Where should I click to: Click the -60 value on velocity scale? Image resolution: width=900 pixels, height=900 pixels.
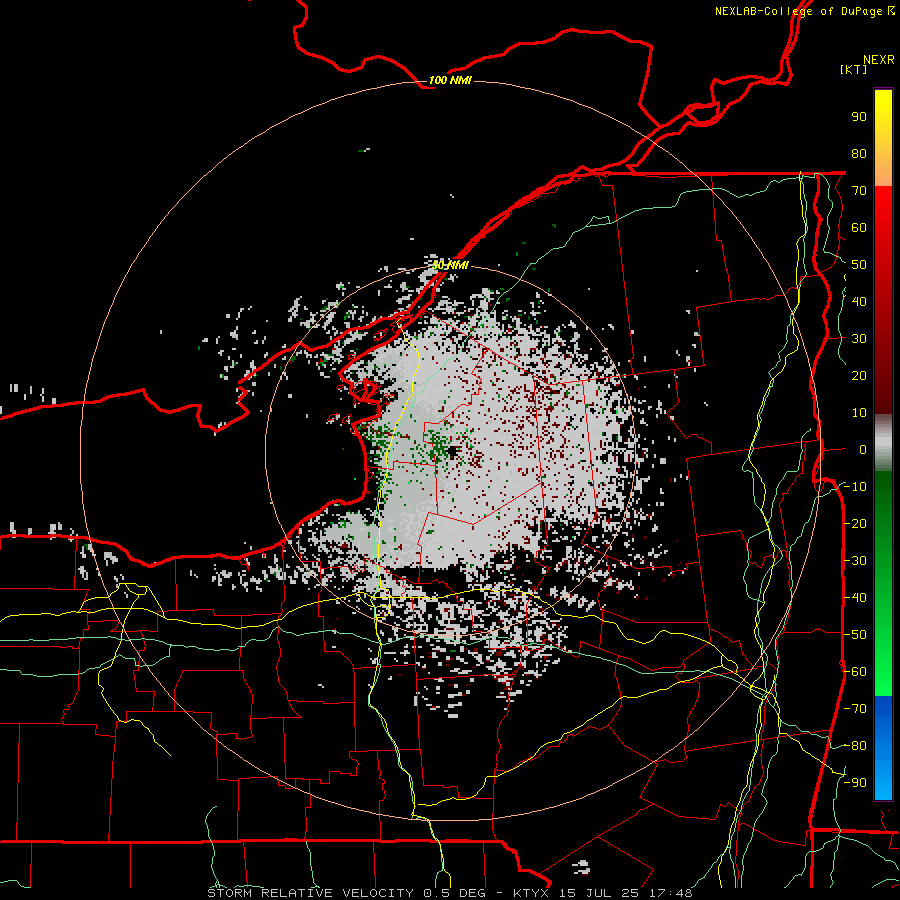855,672
